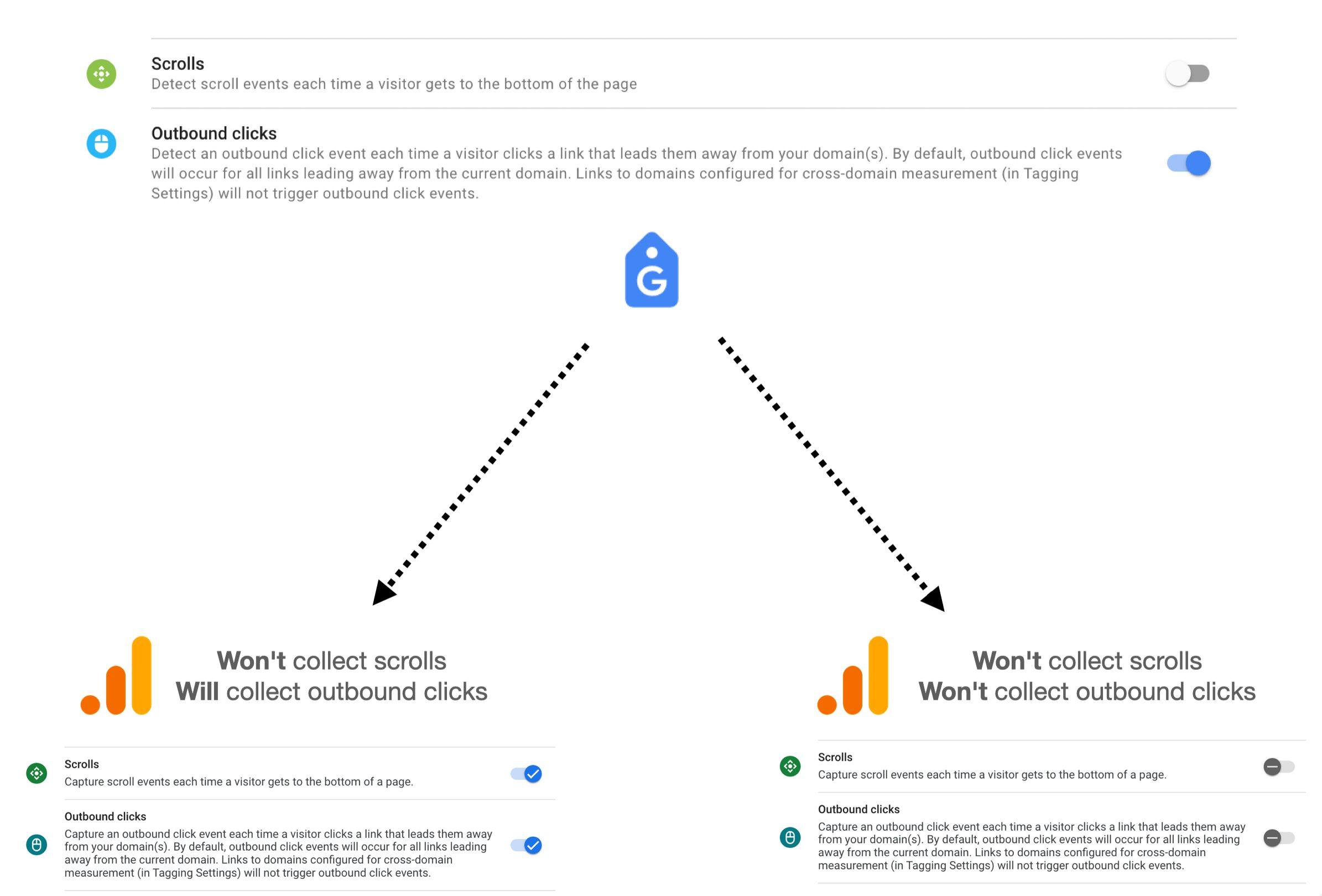Screen dimensions: 1322x896
Task: Click the "Will collect outbound clicks" text
Action: pos(332,691)
